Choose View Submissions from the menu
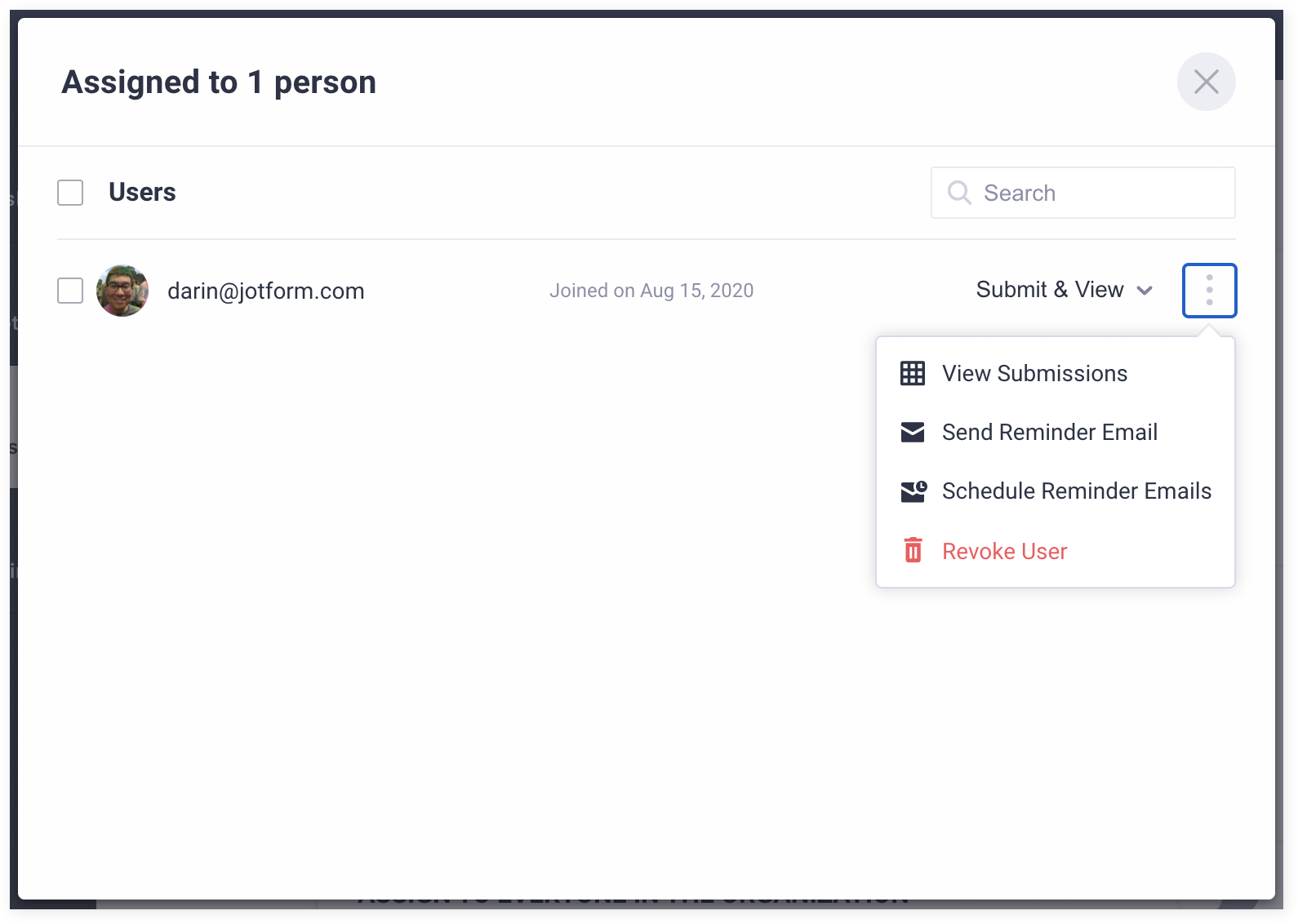This screenshot has width=1298, height=924. click(x=1034, y=373)
